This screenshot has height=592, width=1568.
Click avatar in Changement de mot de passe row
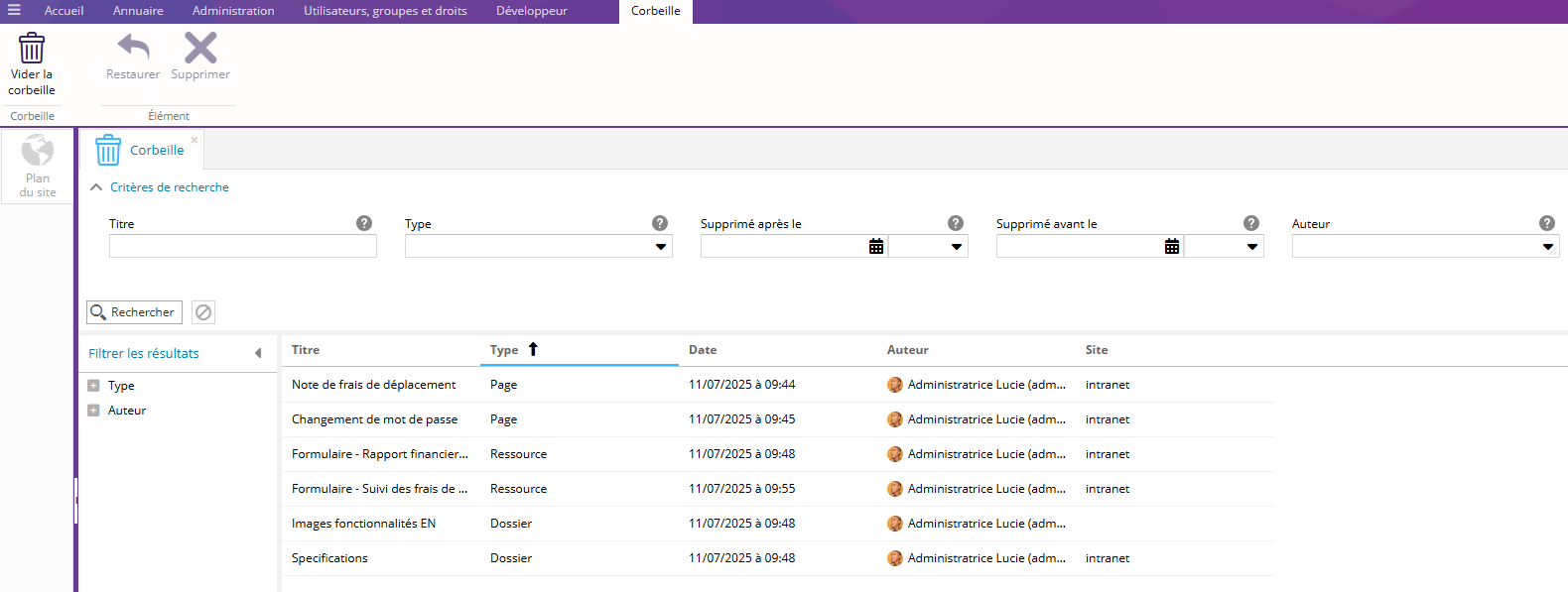895,419
